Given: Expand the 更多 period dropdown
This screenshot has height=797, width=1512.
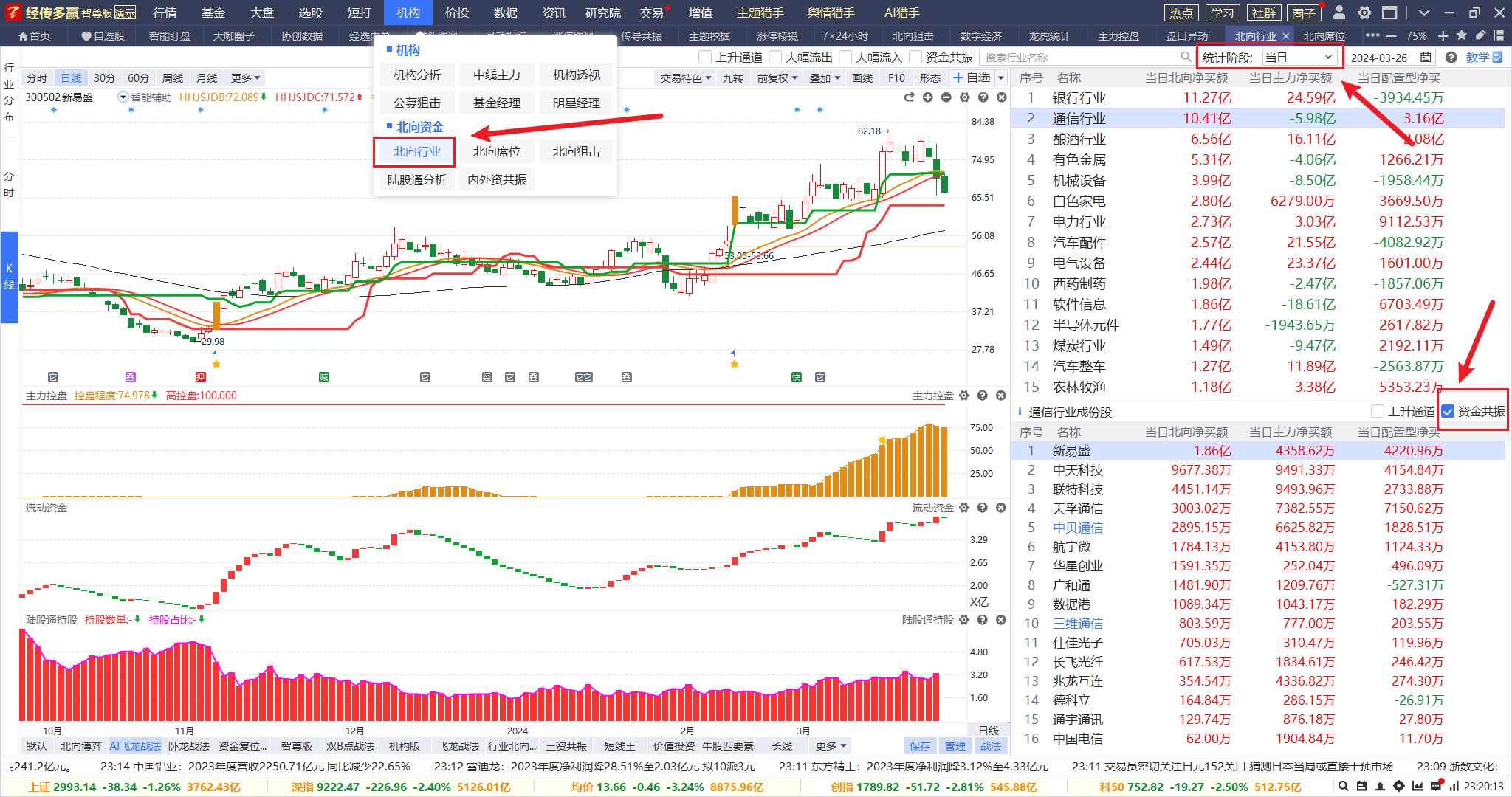Looking at the screenshot, I should click(246, 77).
